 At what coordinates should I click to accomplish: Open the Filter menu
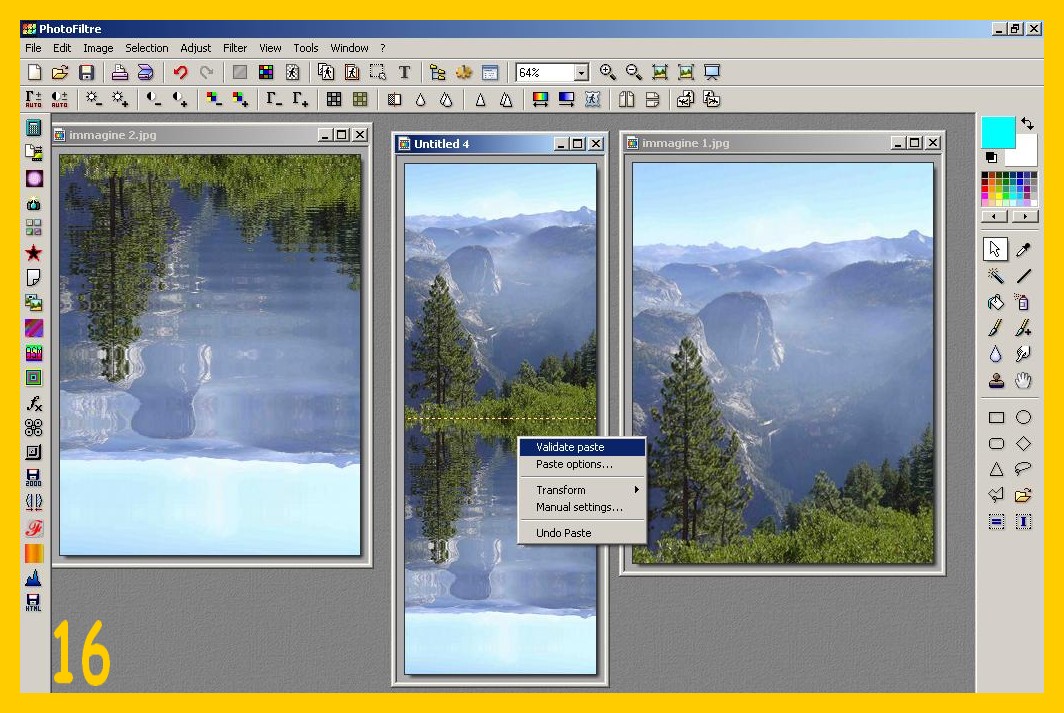(235, 48)
